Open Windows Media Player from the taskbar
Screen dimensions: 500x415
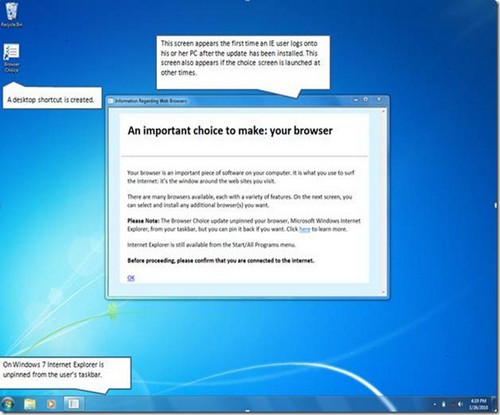[51, 404]
